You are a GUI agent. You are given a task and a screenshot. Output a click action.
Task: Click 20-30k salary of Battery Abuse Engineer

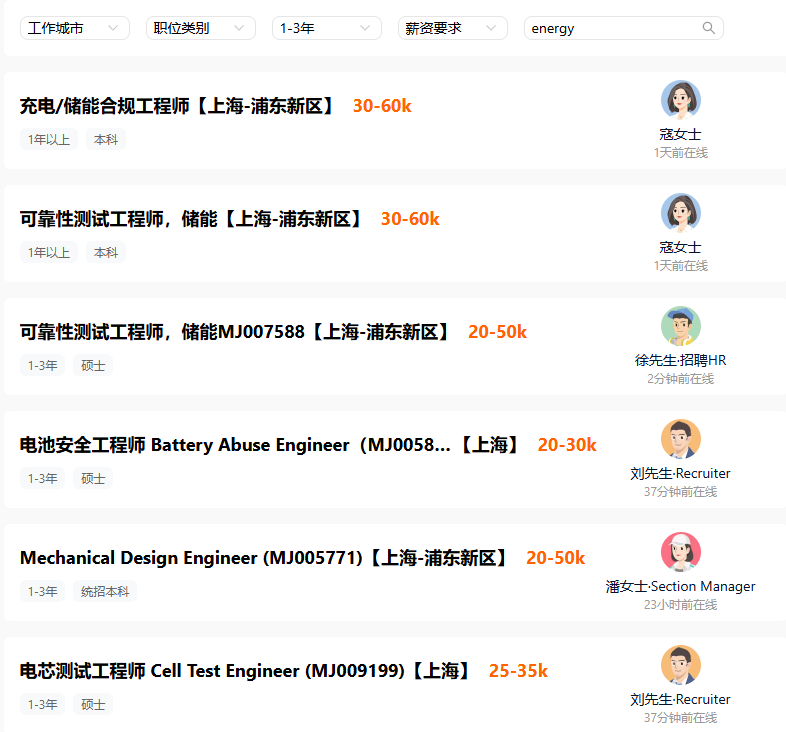point(567,445)
